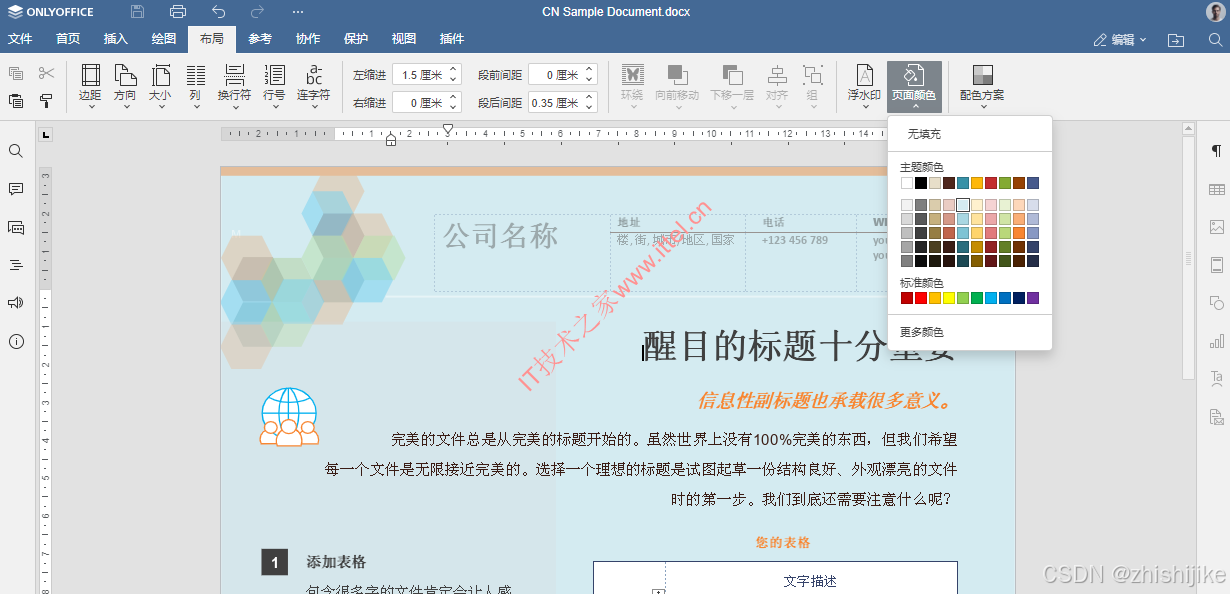Open paragraph settings in right sidebar
The width and height of the screenshot is (1230, 594).
pyautogui.click(x=1216, y=151)
